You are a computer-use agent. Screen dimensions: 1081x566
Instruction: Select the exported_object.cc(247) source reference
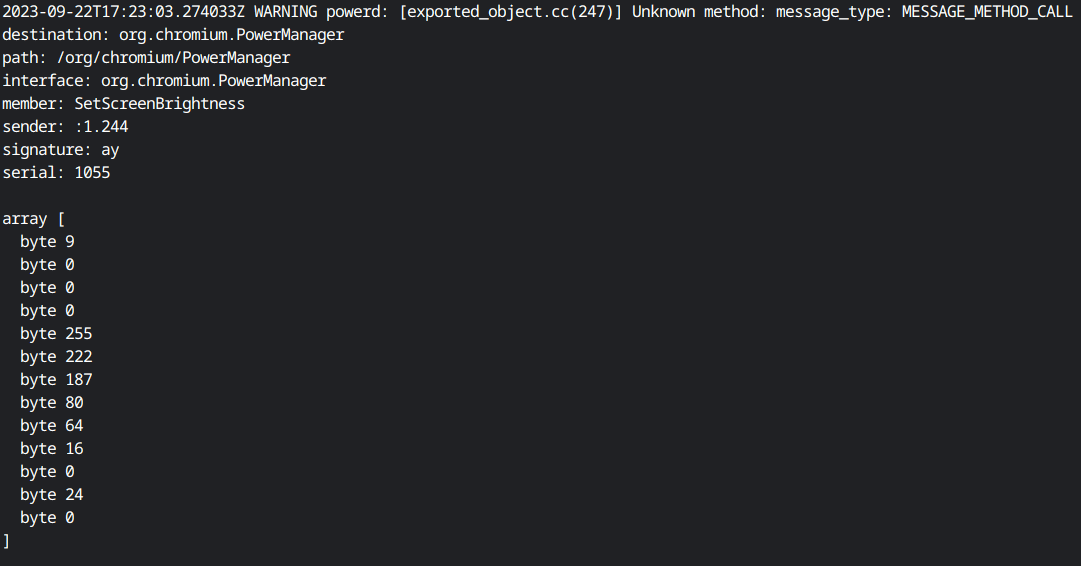click(x=511, y=12)
